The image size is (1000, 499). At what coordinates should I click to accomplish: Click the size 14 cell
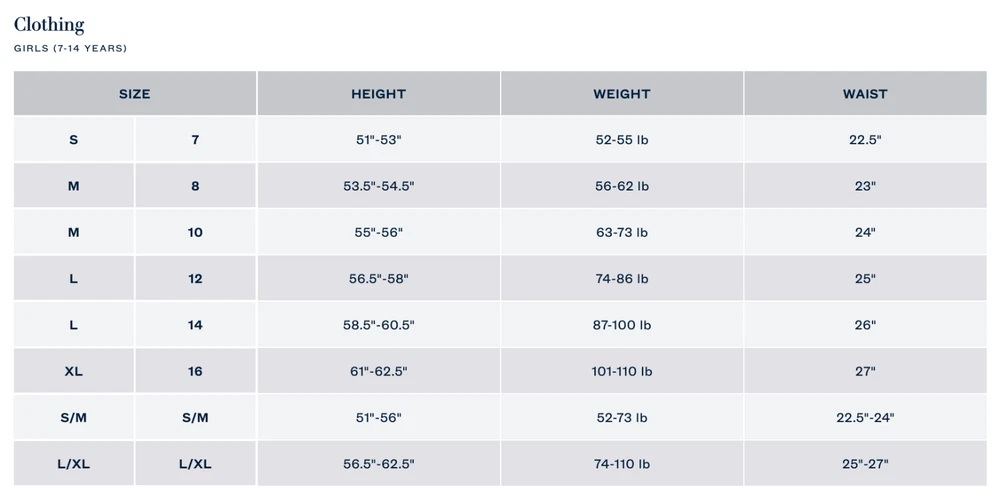(195, 325)
